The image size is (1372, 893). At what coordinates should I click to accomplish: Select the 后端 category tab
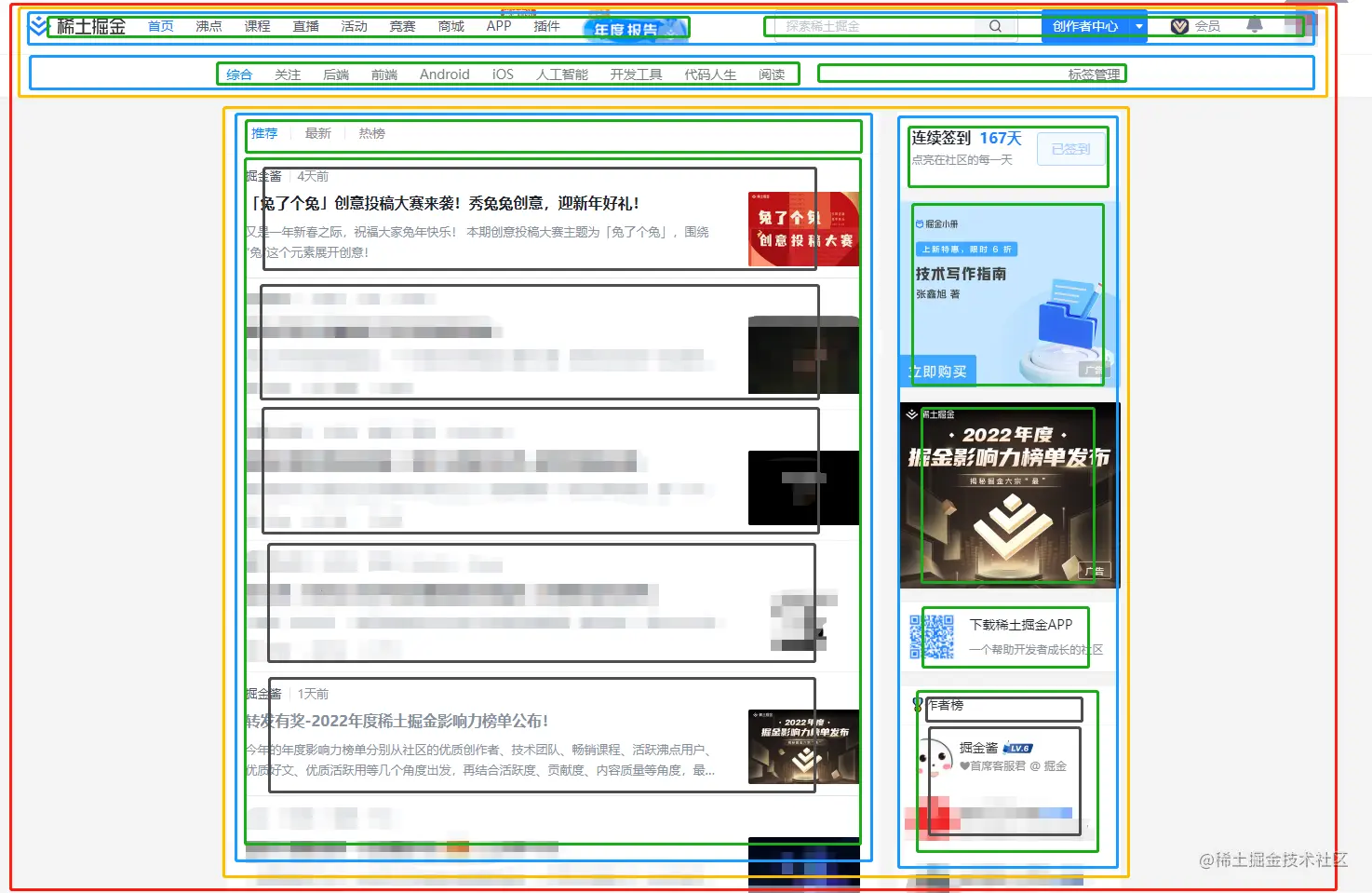tap(336, 74)
